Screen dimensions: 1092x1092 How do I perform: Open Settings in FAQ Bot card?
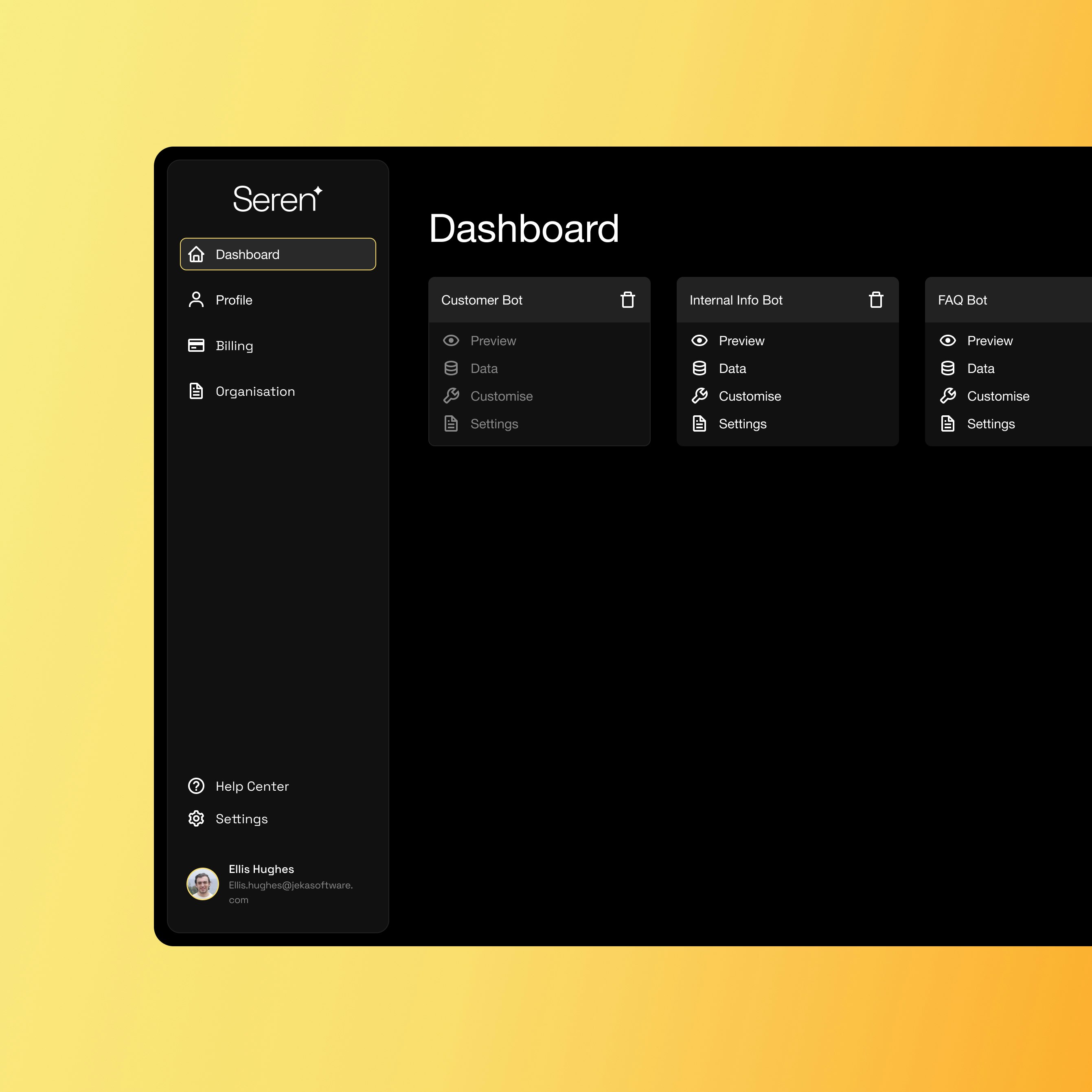tap(990, 424)
